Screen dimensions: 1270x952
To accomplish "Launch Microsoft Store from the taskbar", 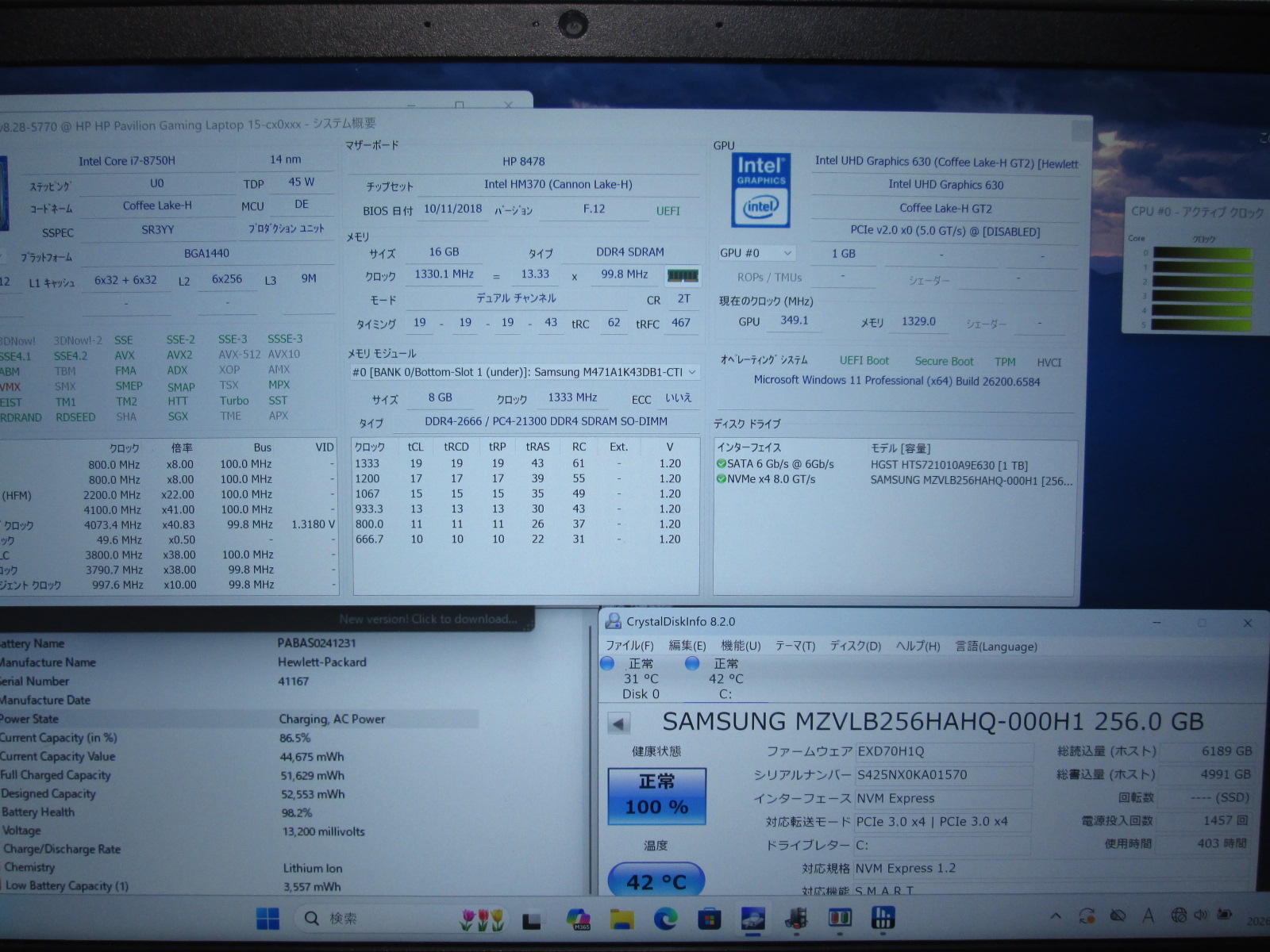I will pyautogui.click(x=709, y=919).
